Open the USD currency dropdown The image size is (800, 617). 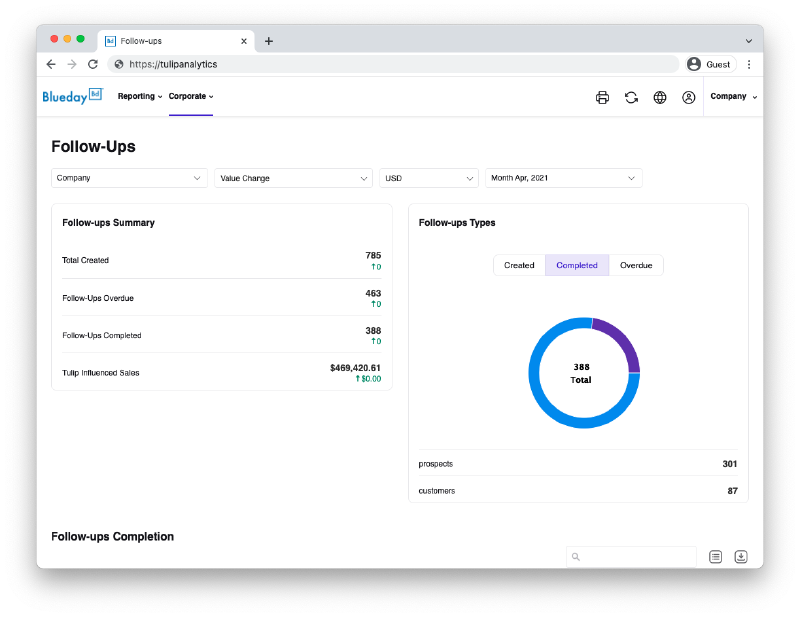pos(428,177)
